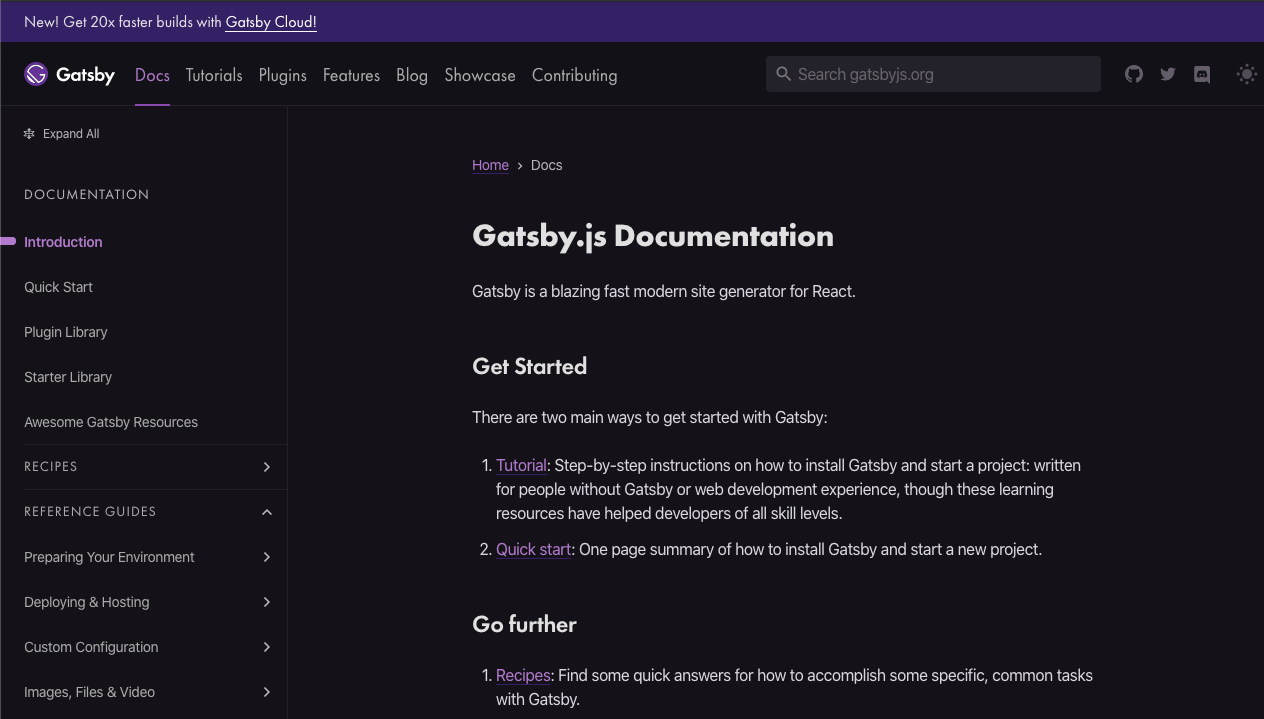Screen dimensions: 1264x719
Task: Focus the Search gatsbyjs.org field
Action: tap(933, 74)
